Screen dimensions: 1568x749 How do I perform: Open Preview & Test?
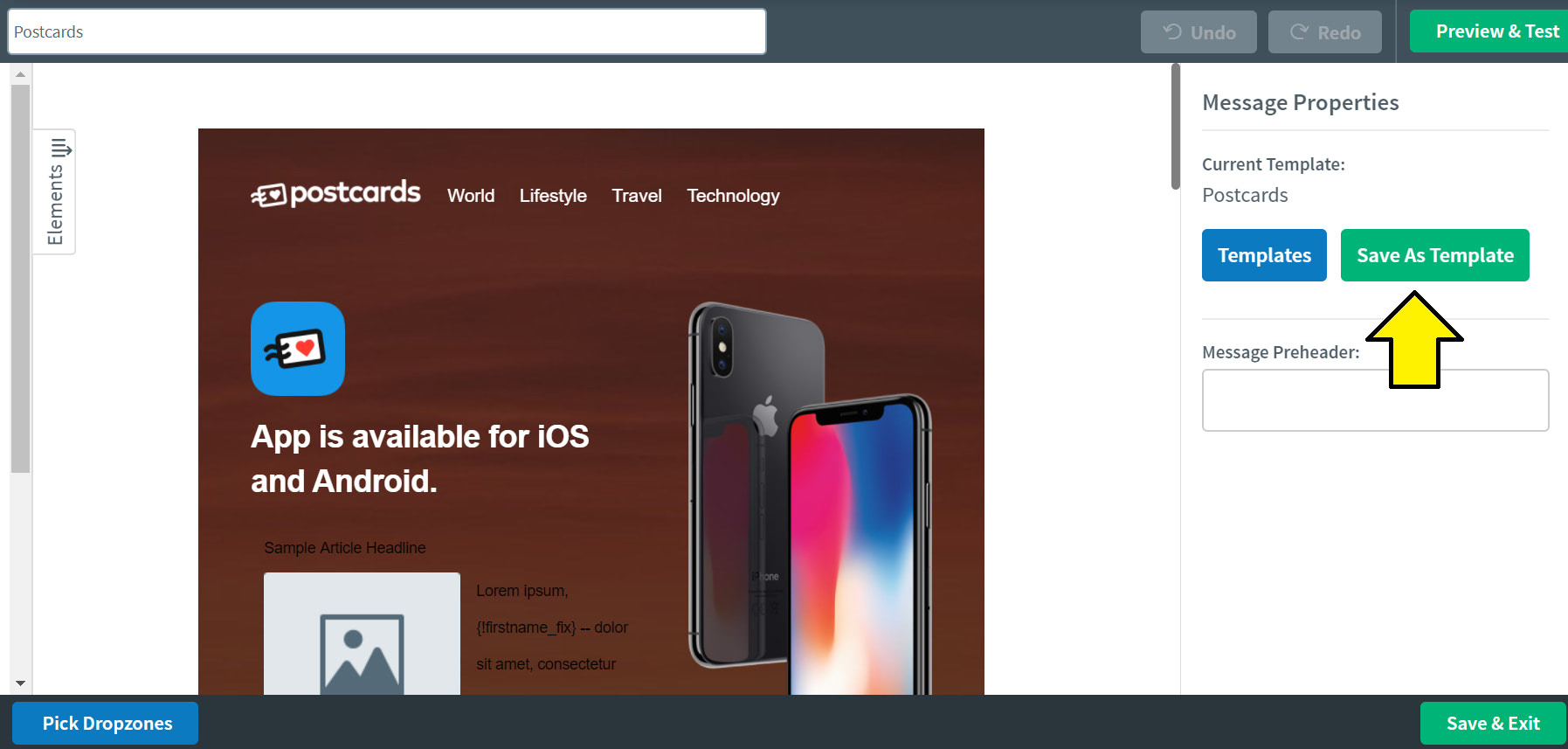coord(1489,31)
